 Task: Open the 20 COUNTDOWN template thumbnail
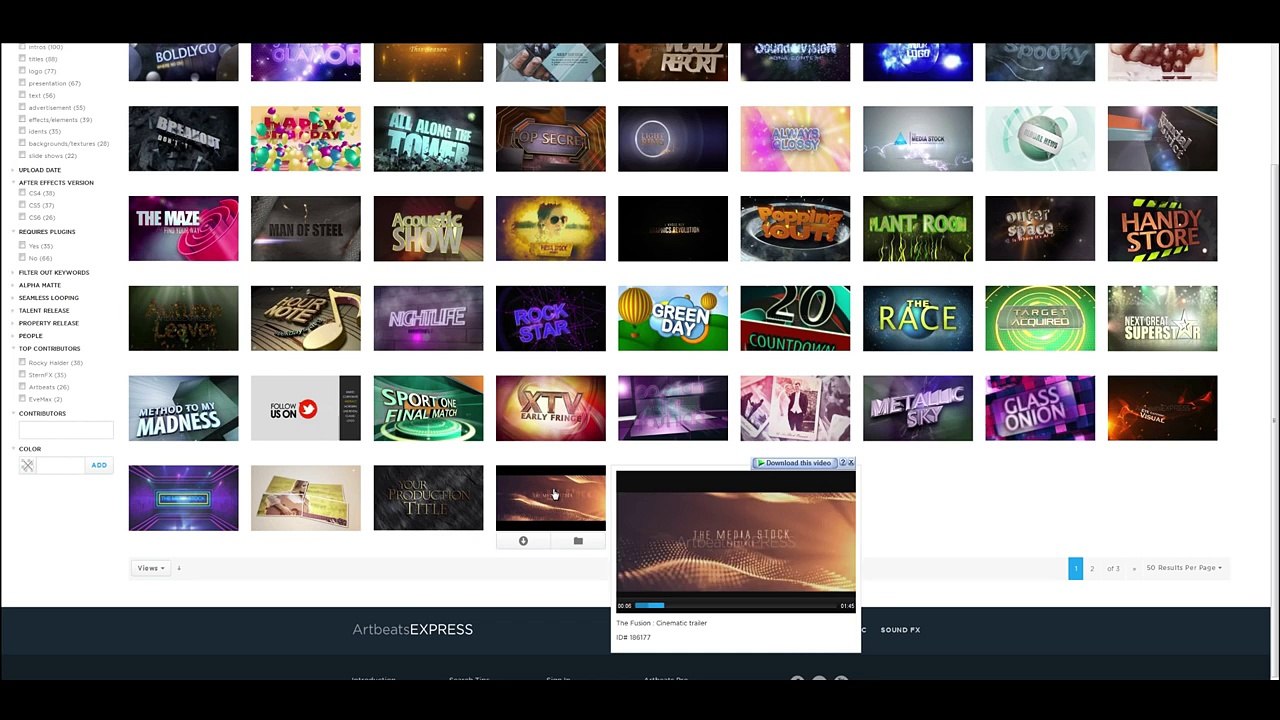point(795,319)
